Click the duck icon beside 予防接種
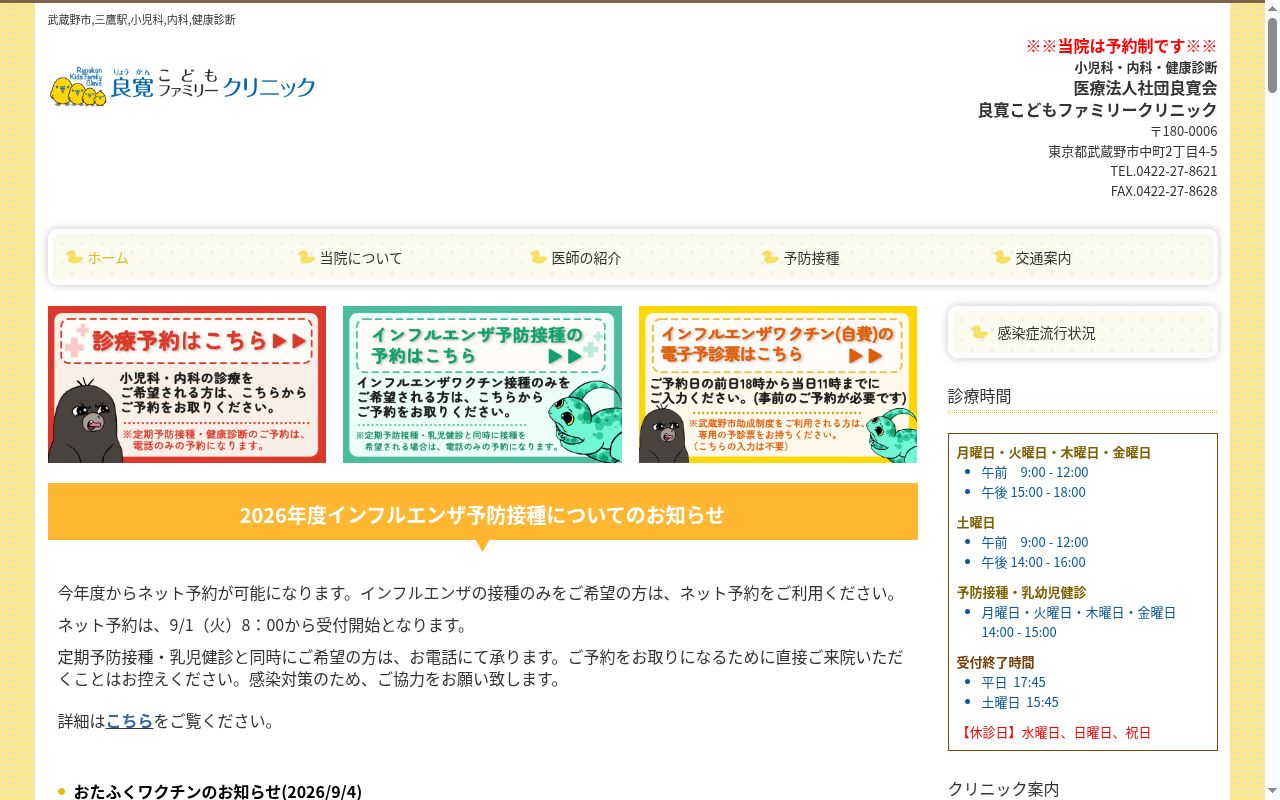The height and width of the screenshot is (800, 1280). coord(770,257)
